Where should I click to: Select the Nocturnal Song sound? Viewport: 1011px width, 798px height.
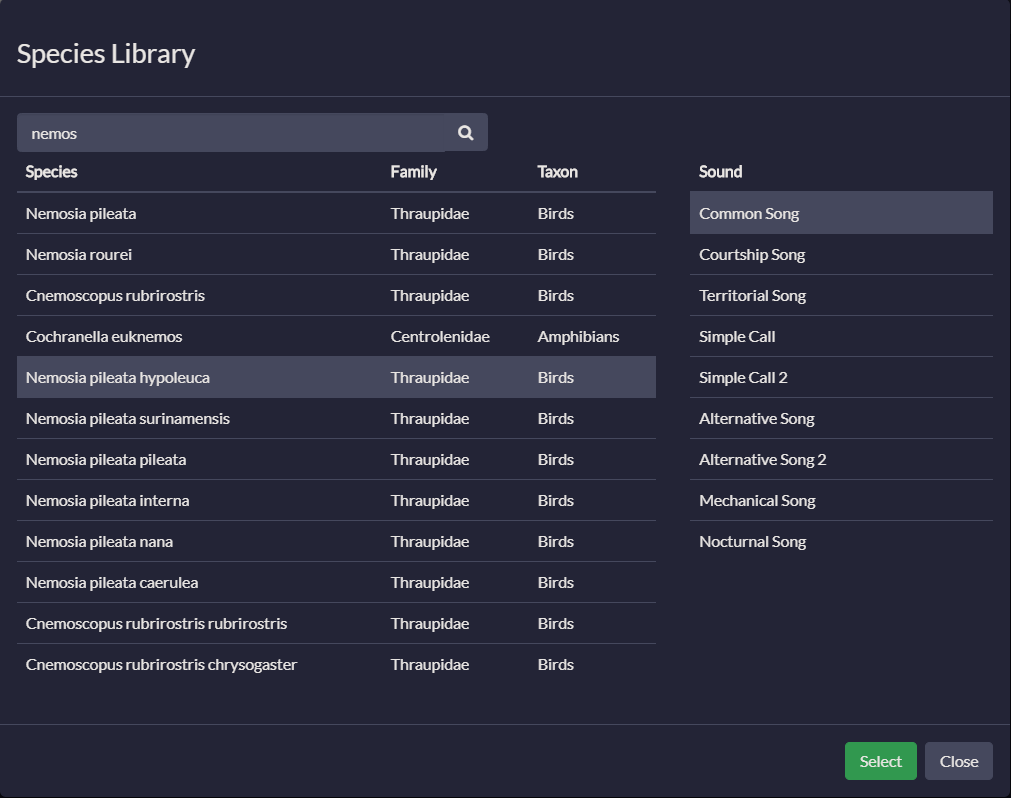pyautogui.click(x=841, y=541)
